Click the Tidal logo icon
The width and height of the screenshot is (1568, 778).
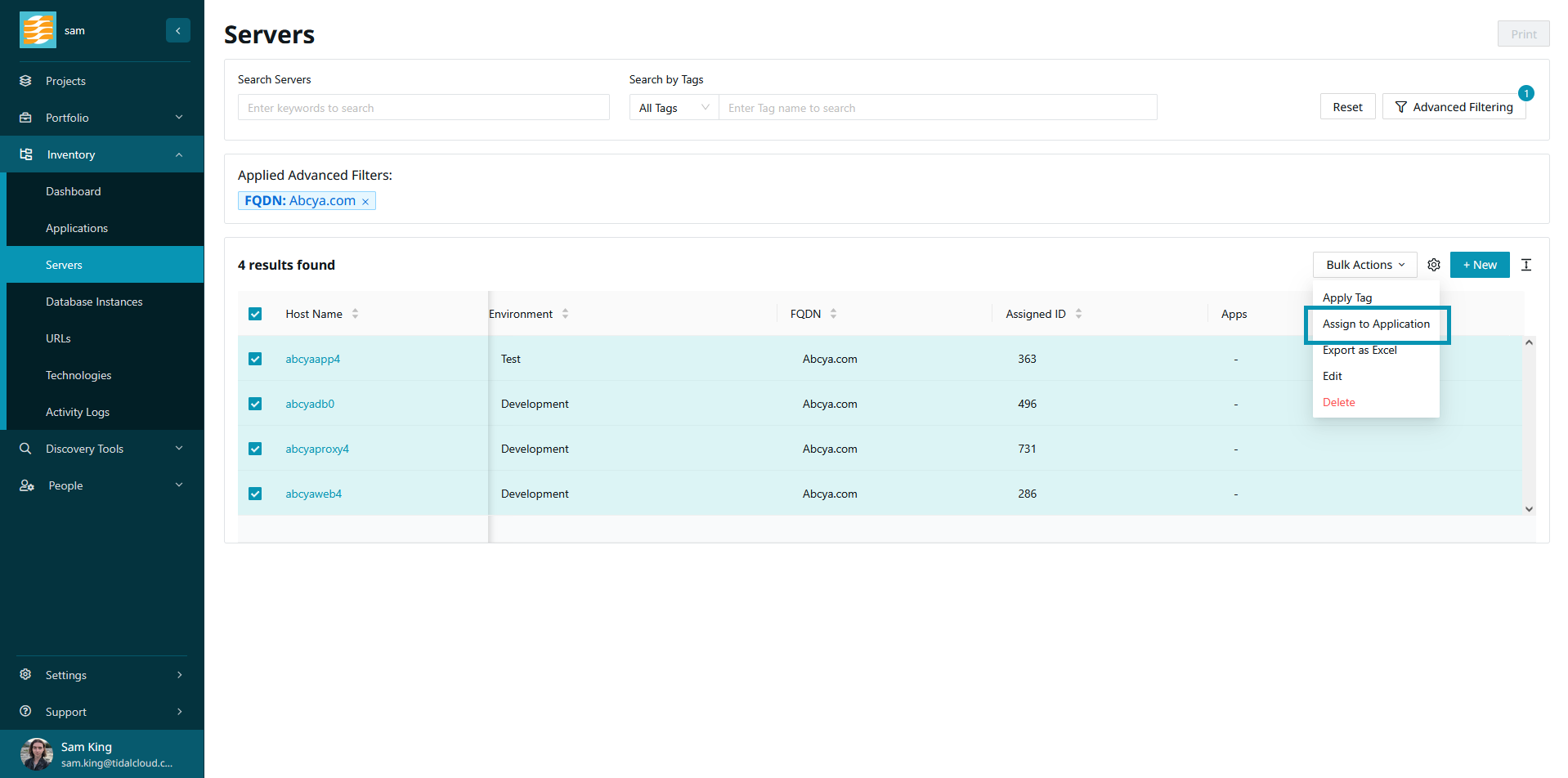point(38,30)
